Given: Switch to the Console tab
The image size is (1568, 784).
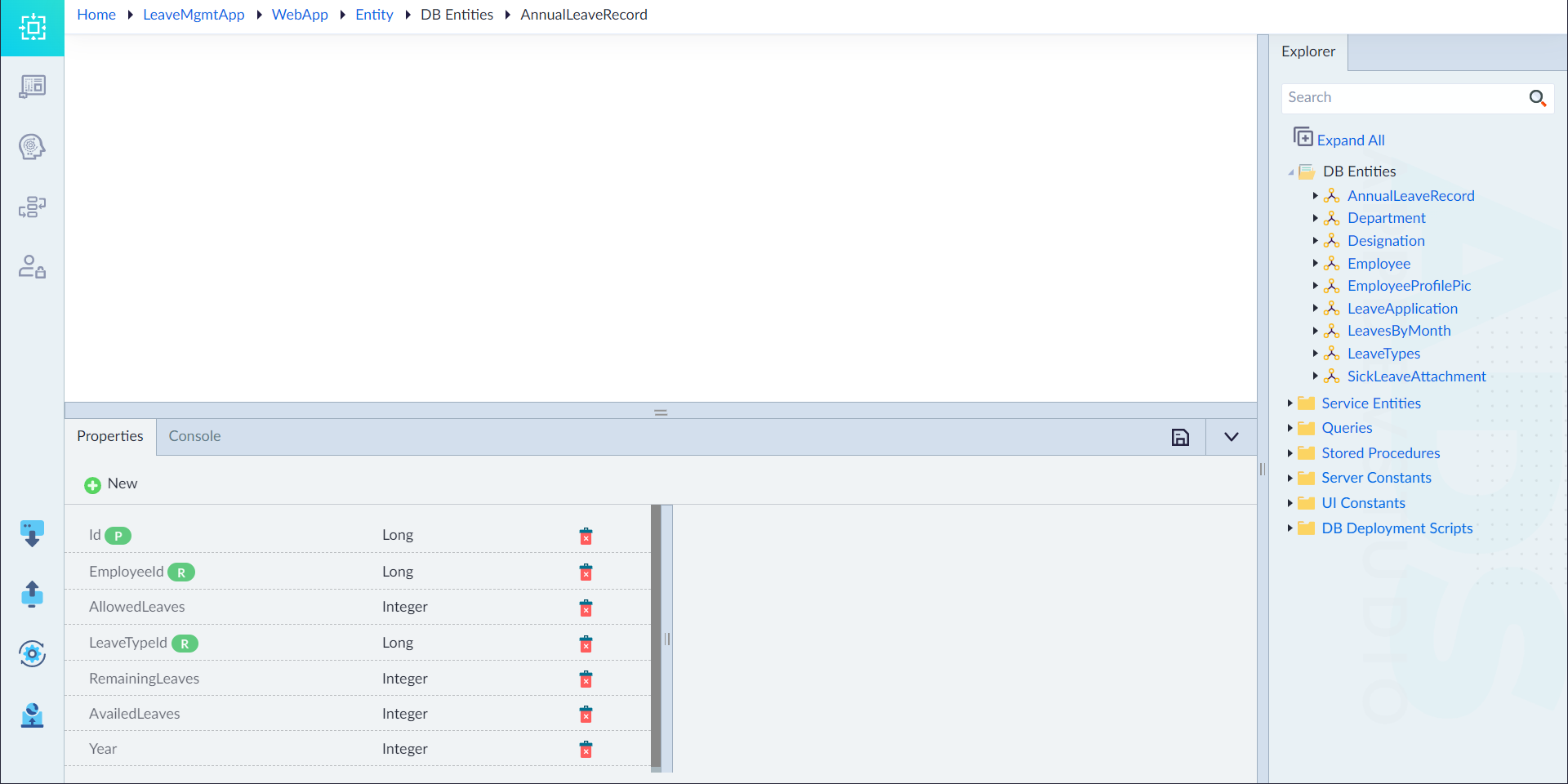Looking at the screenshot, I should pos(194,436).
